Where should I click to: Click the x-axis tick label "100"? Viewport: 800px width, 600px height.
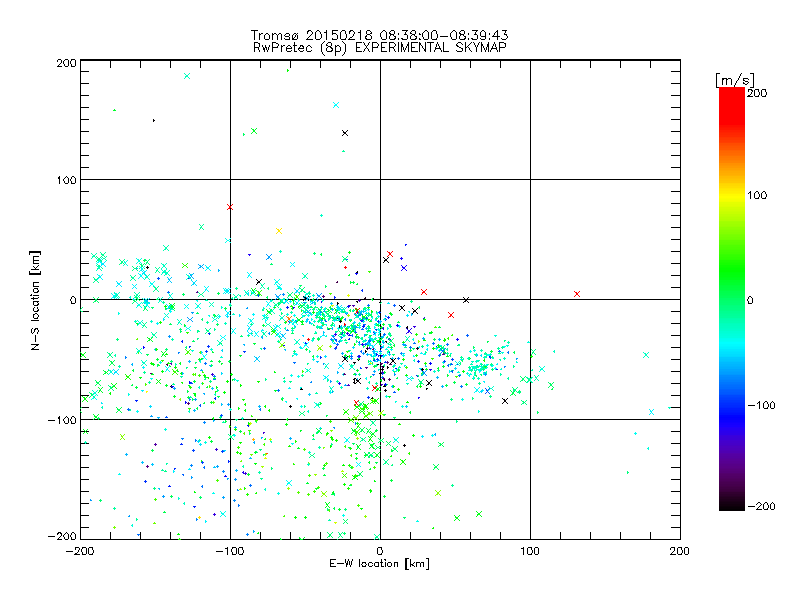530,551
